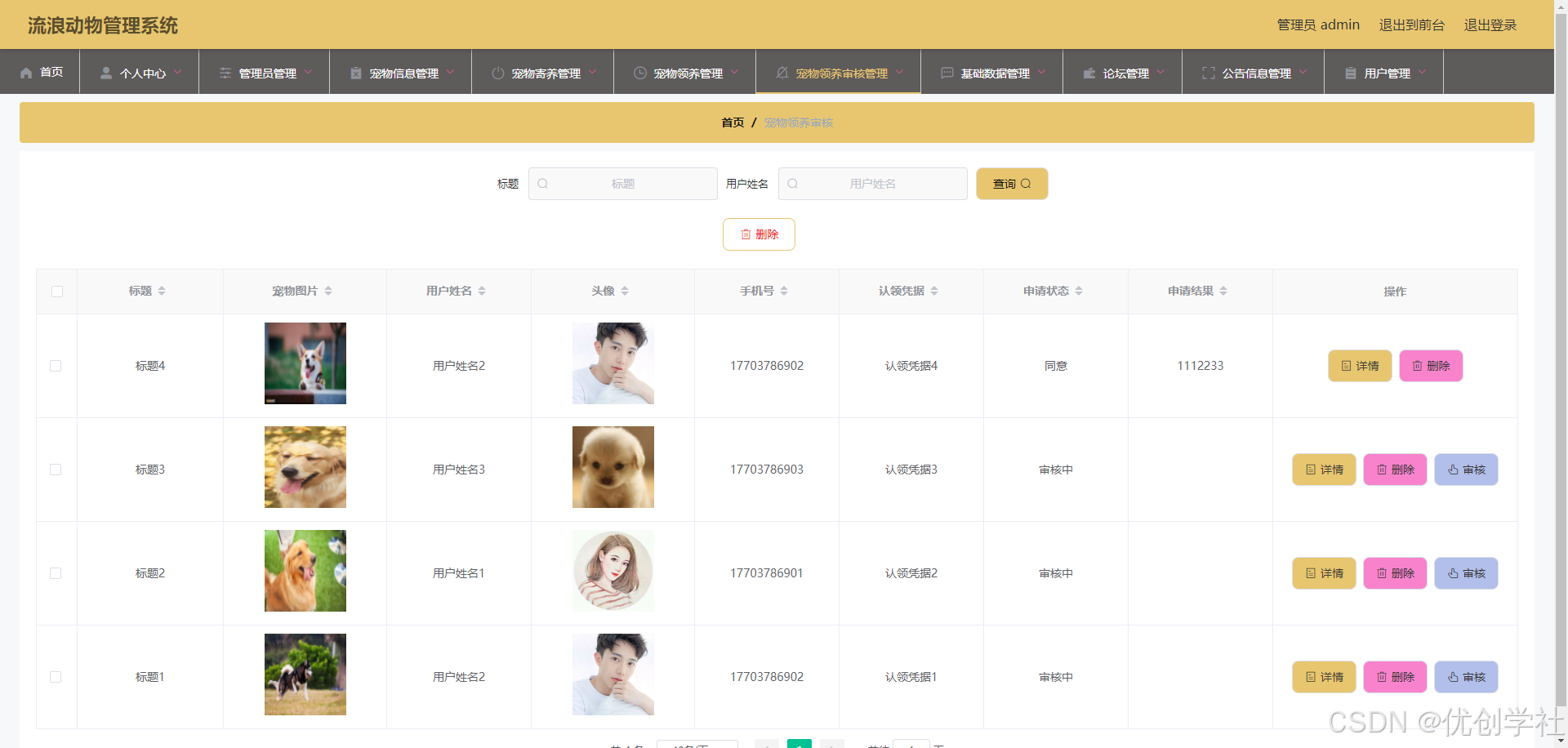This screenshot has width=1568, height=748.
Task: Click 审核 button for 标题3 row
Action: (1466, 470)
